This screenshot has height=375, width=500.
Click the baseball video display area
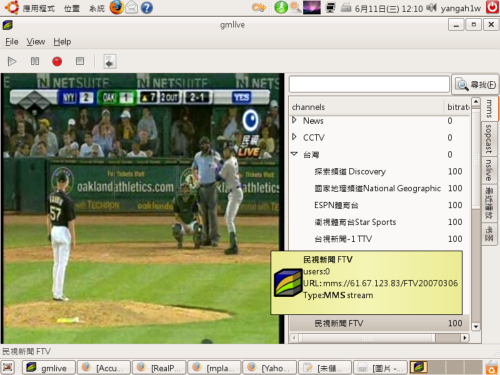pyautogui.click(x=143, y=209)
